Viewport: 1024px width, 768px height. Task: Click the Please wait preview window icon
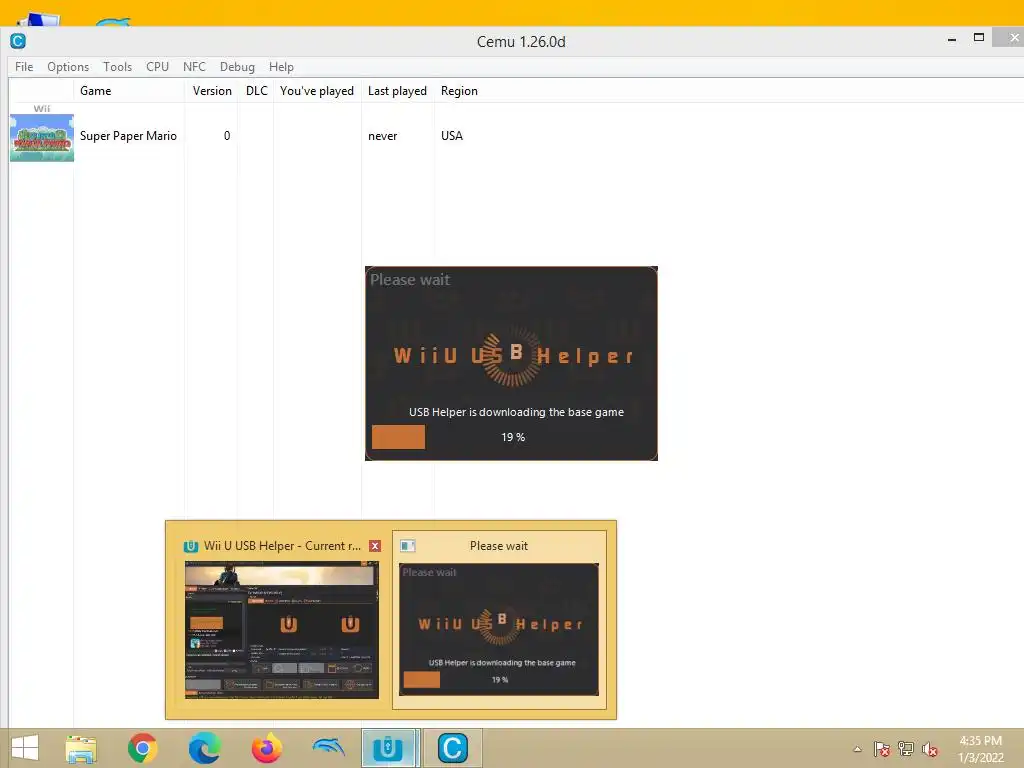(408, 545)
